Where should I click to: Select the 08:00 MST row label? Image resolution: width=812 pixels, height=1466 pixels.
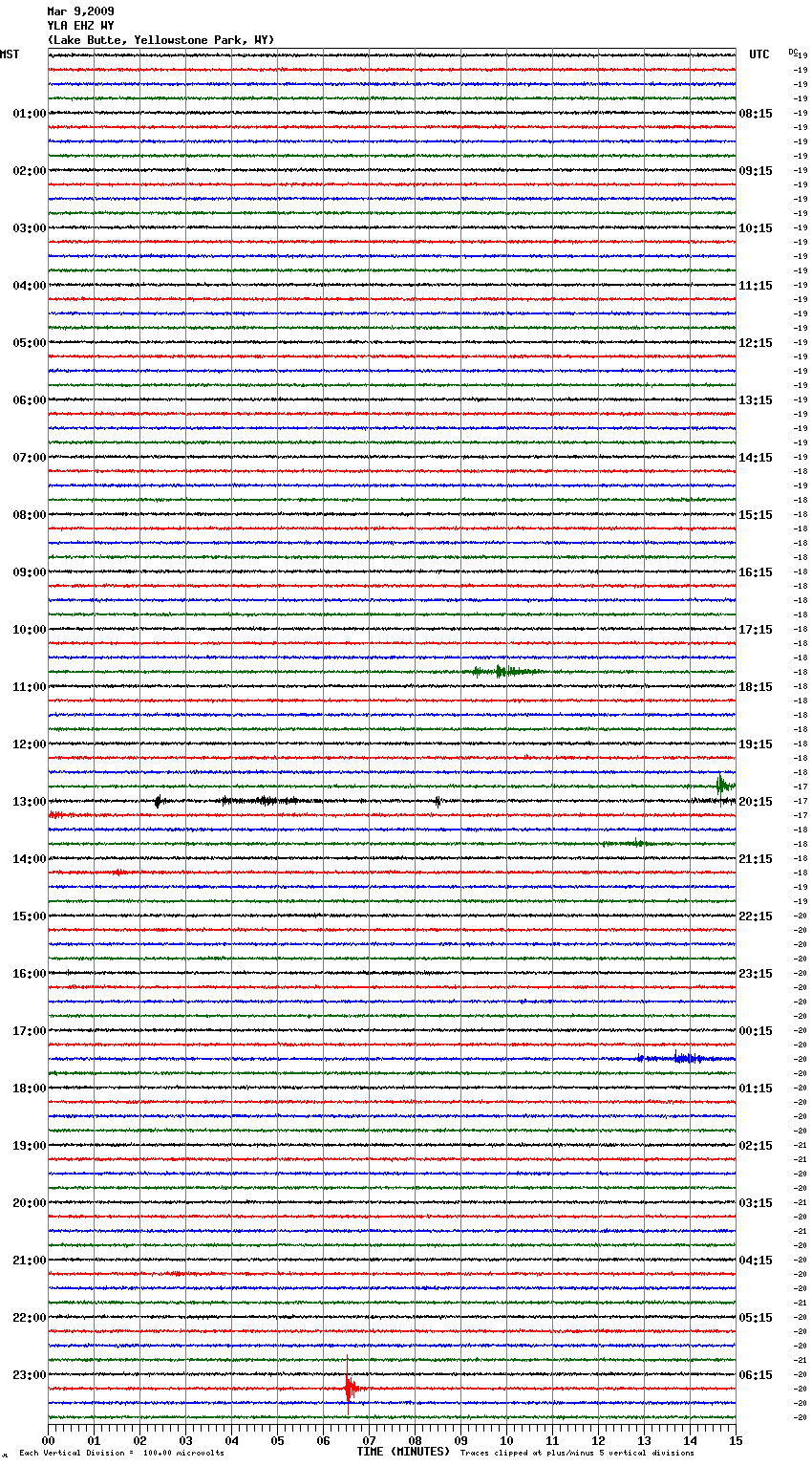pos(29,515)
